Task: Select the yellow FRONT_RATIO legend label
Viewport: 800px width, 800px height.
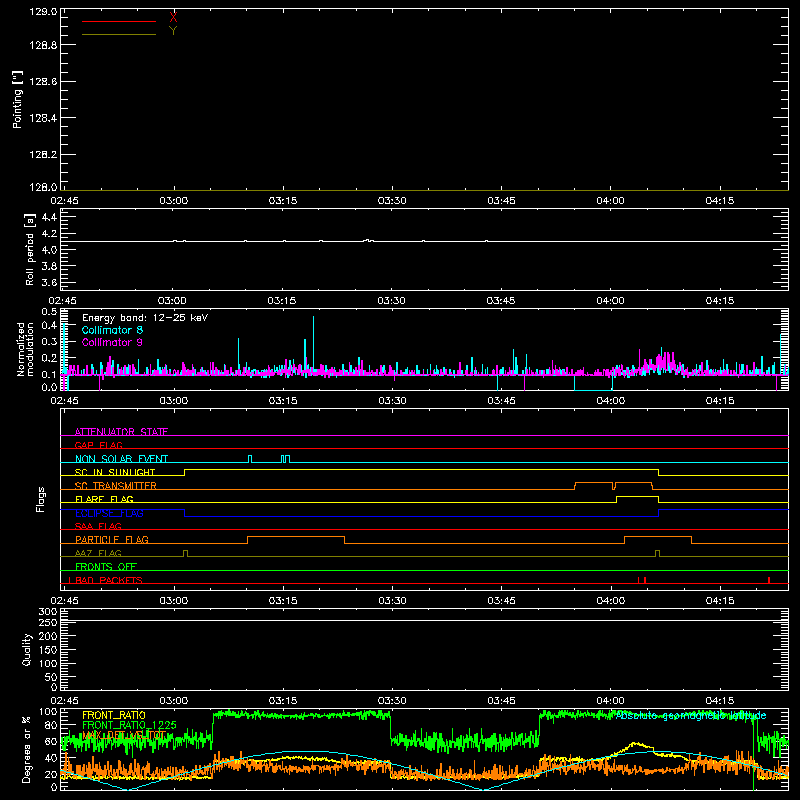Action: pyautogui.click(x=114, y=715)
